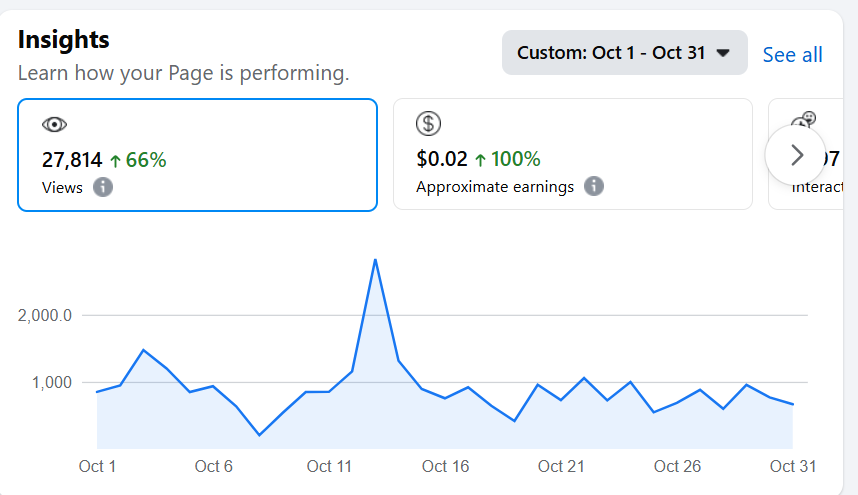Click the dollar sign earnings icon
The width and height of the screenshot is (858, 495).
[x=428, y=124]
